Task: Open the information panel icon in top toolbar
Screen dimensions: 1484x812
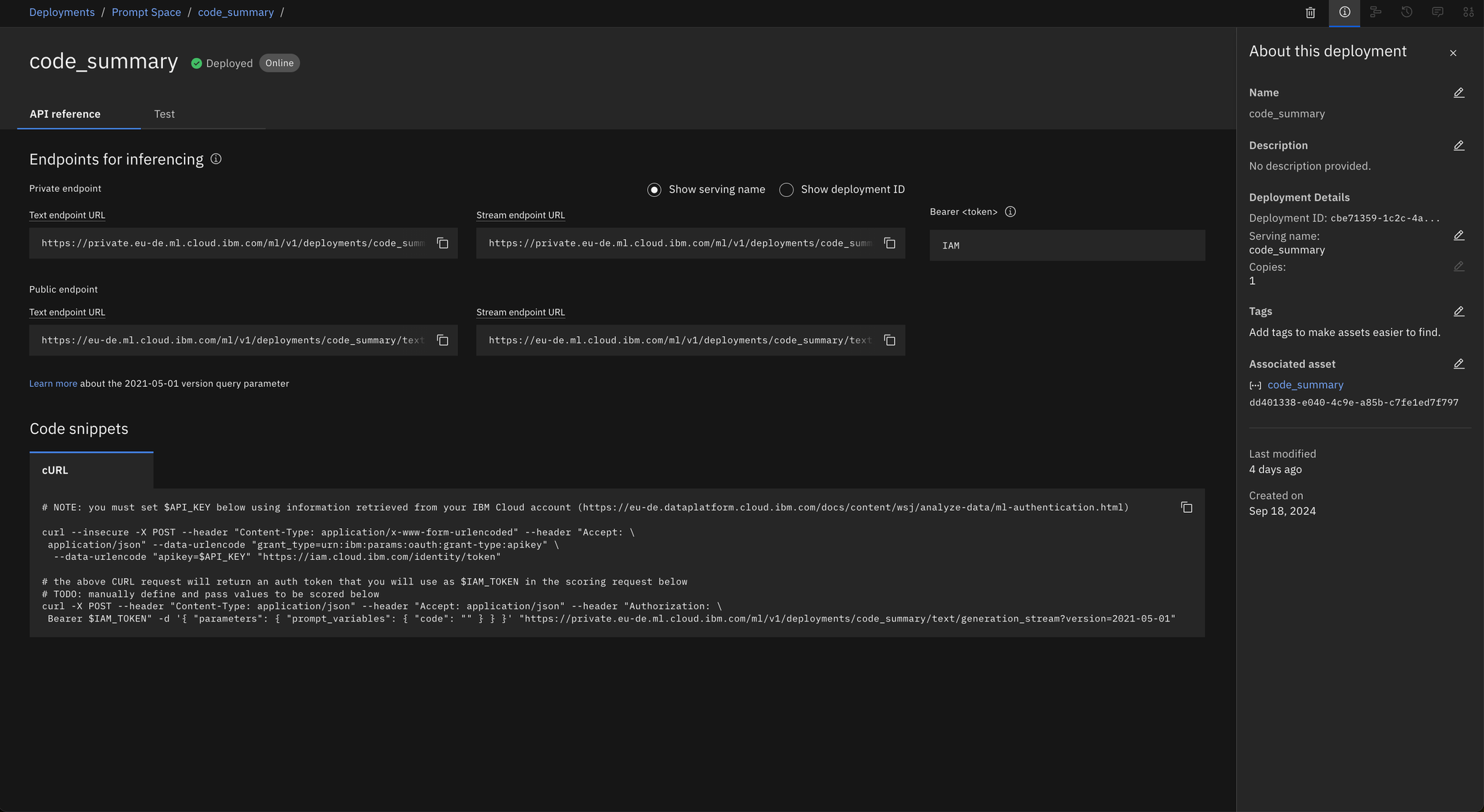Action: coord(1345,12)
